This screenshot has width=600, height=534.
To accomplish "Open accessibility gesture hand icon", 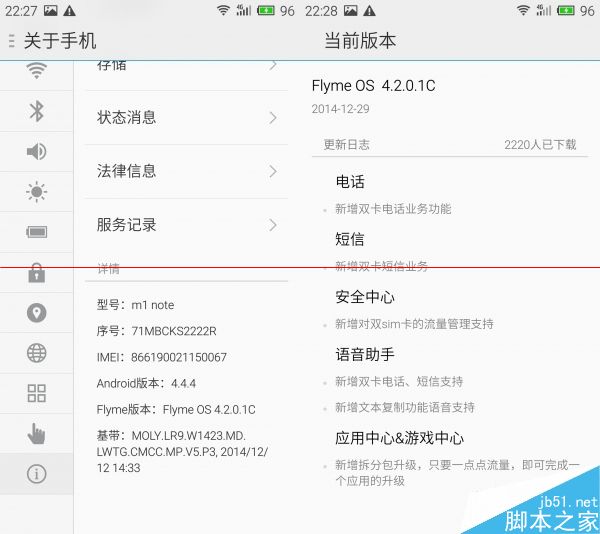I will click(36, 434).
